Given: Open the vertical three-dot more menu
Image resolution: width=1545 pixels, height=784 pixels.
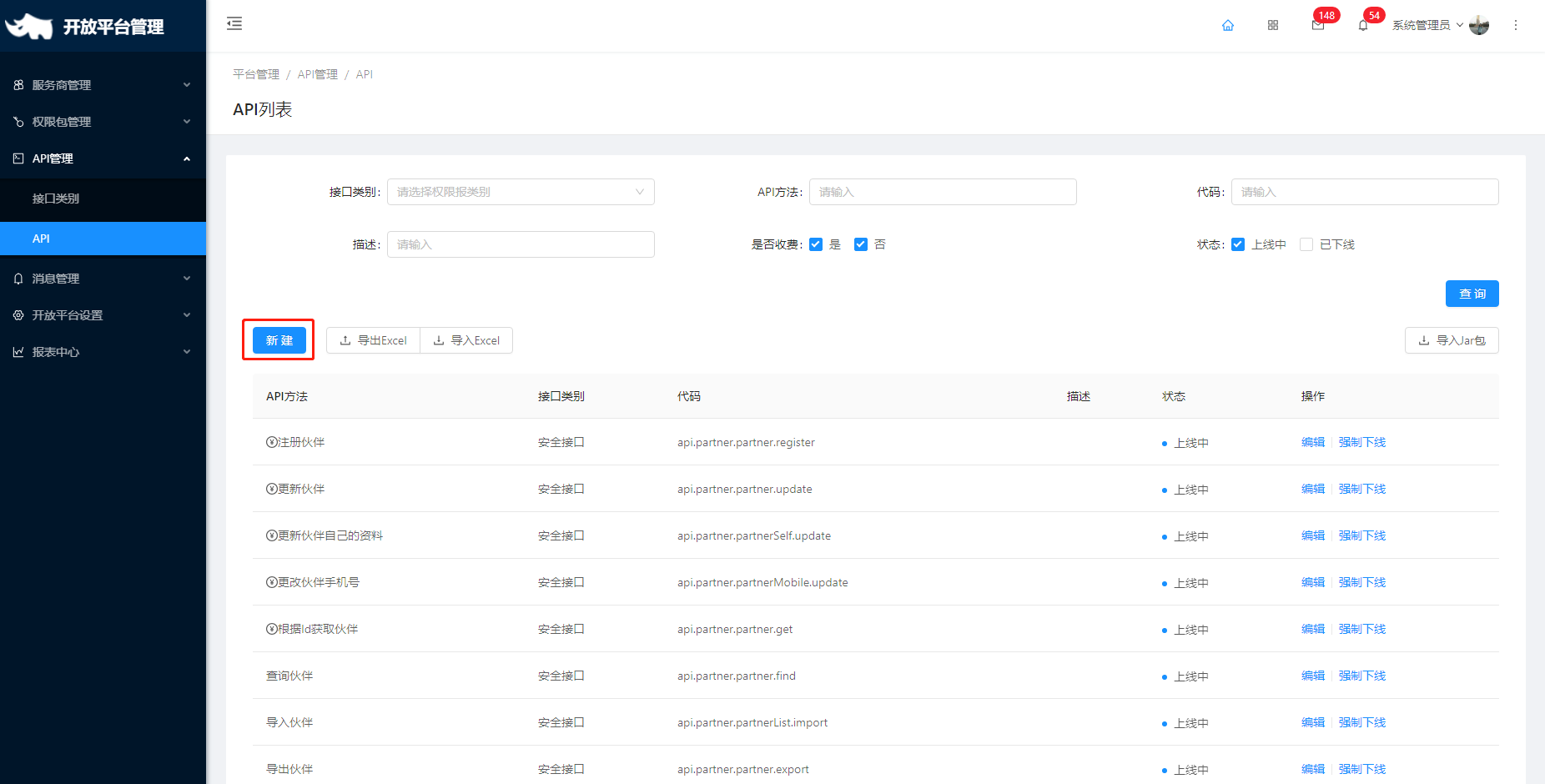Looking at the screenshot, I should tap(1516, 25).
